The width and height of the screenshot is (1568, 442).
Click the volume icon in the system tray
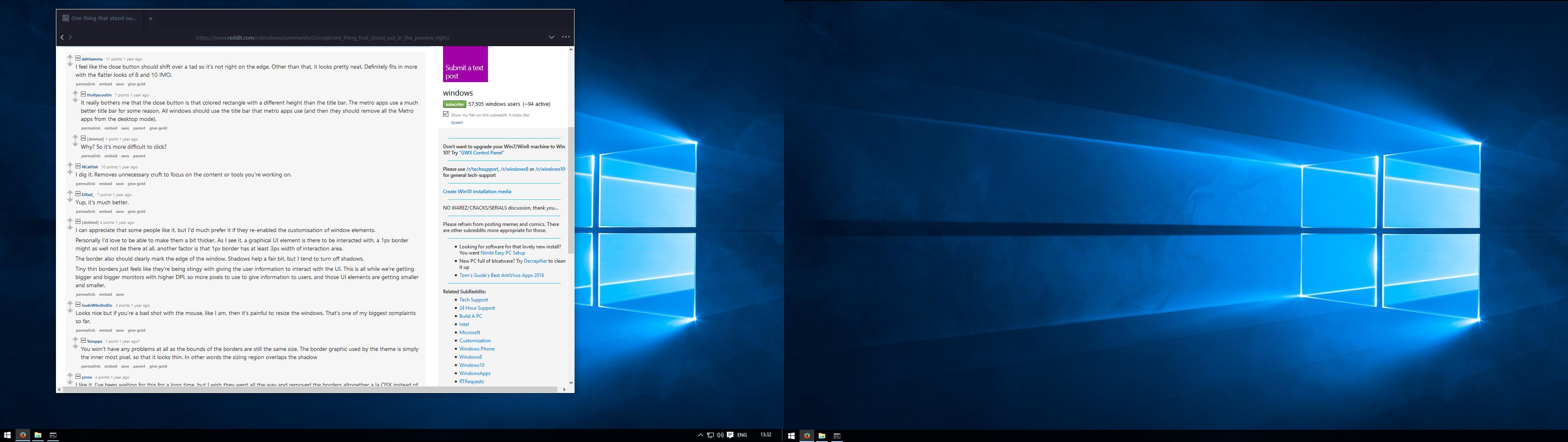tap(721, 435)
